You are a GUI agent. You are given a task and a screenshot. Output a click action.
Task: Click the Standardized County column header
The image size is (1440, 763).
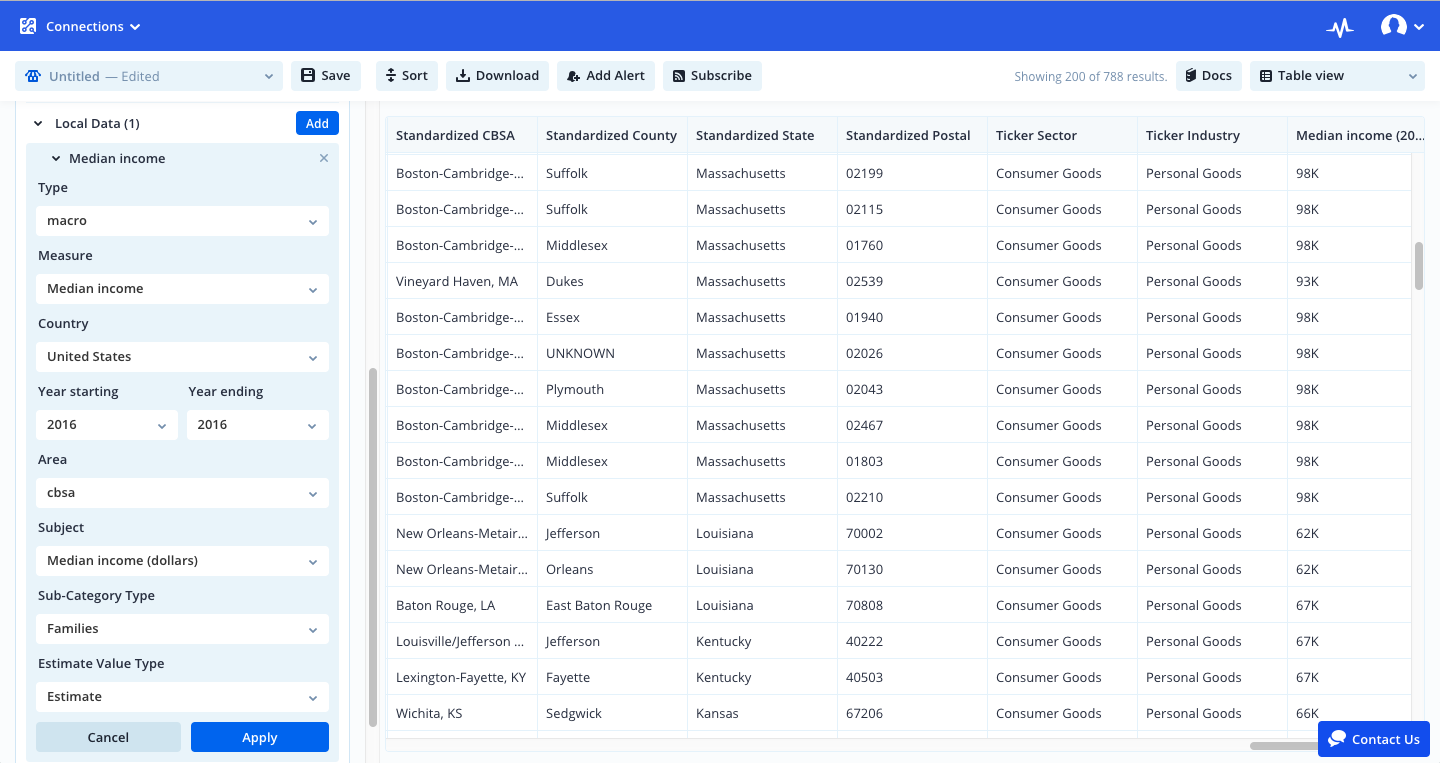coord(612,136)
